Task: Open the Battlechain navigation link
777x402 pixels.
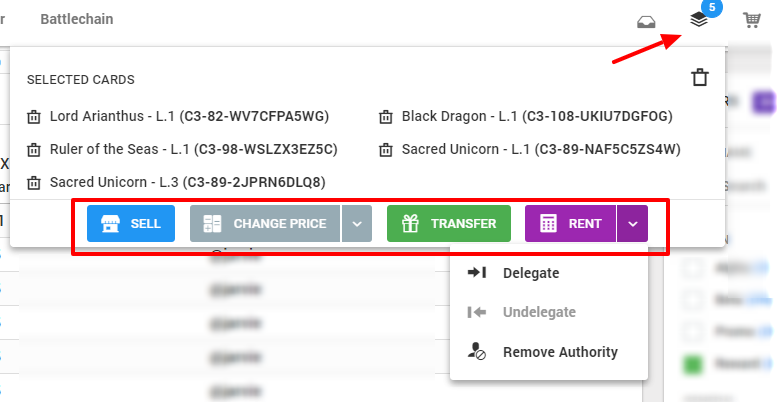Action: click(x=77, y=19)
